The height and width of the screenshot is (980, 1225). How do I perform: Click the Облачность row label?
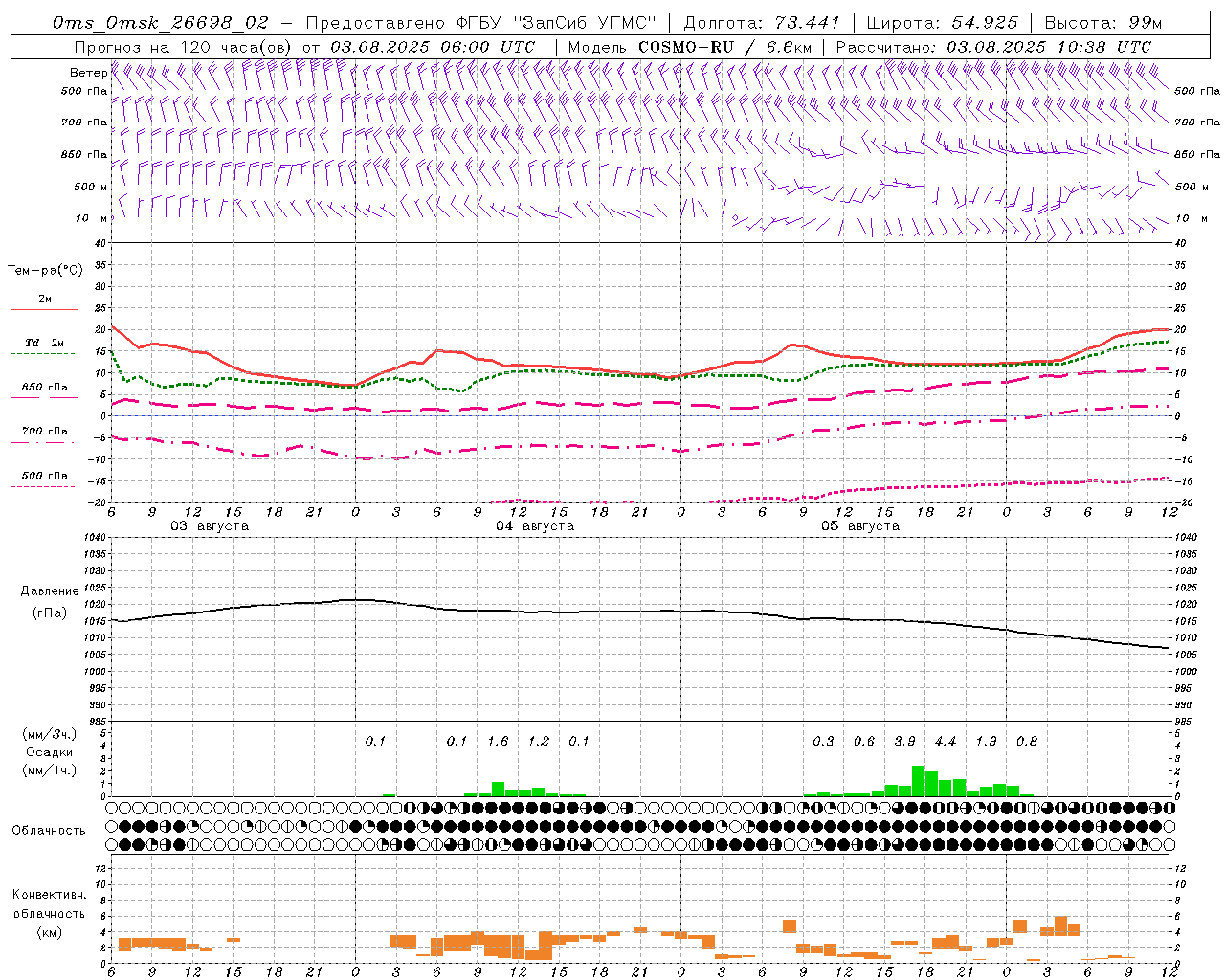[x=49, y=831]
